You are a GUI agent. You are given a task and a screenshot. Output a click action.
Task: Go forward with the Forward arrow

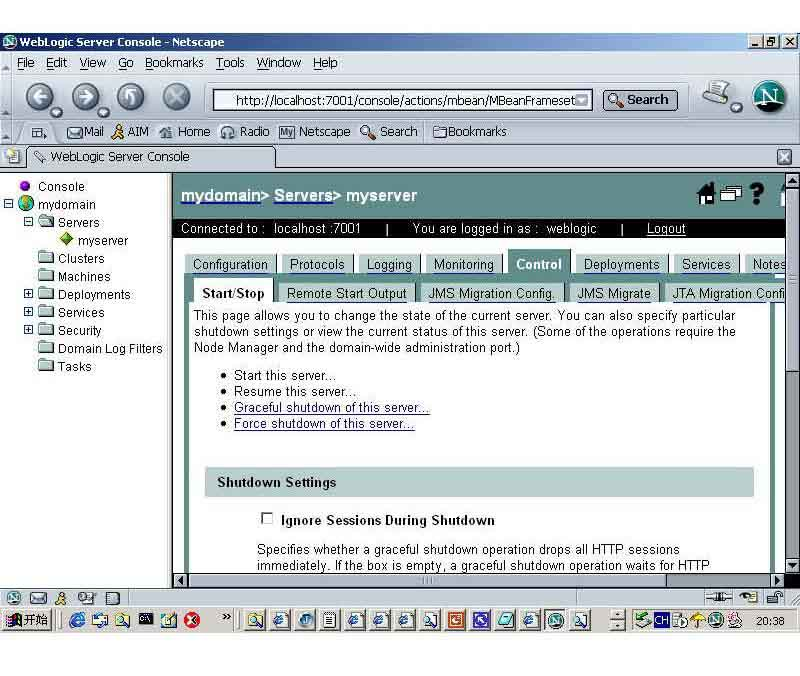(85, 96)
